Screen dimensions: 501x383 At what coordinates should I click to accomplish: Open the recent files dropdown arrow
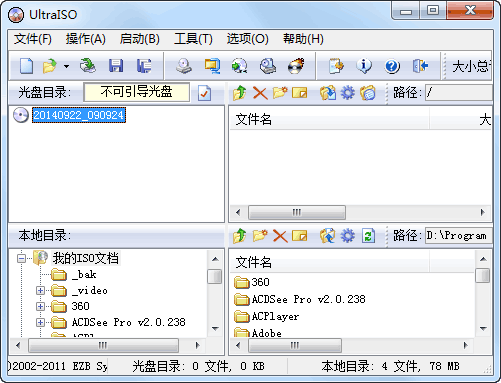coord(66,66)
